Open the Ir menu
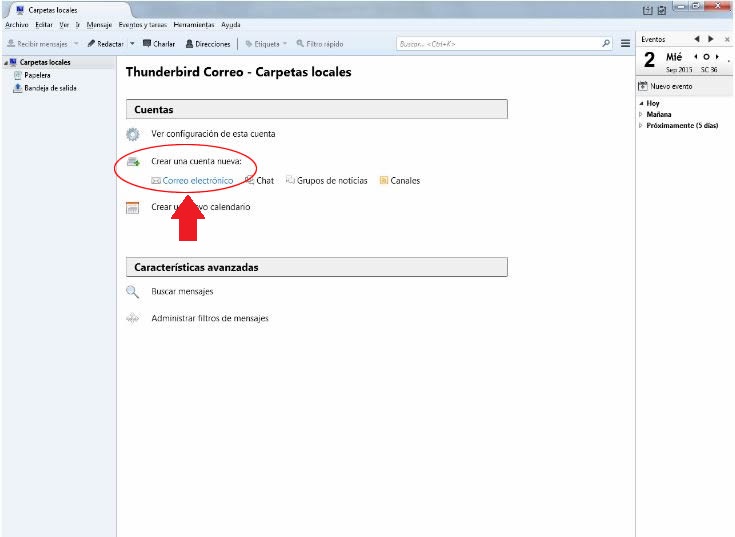 (77, 24)
